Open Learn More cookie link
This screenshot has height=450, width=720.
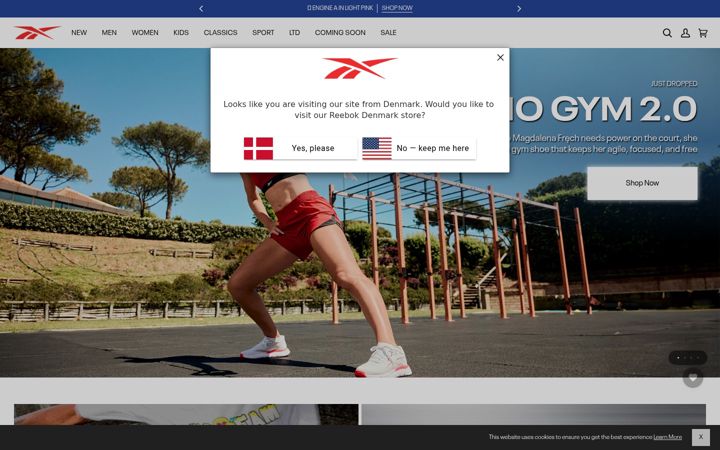[x=668, y=437]
